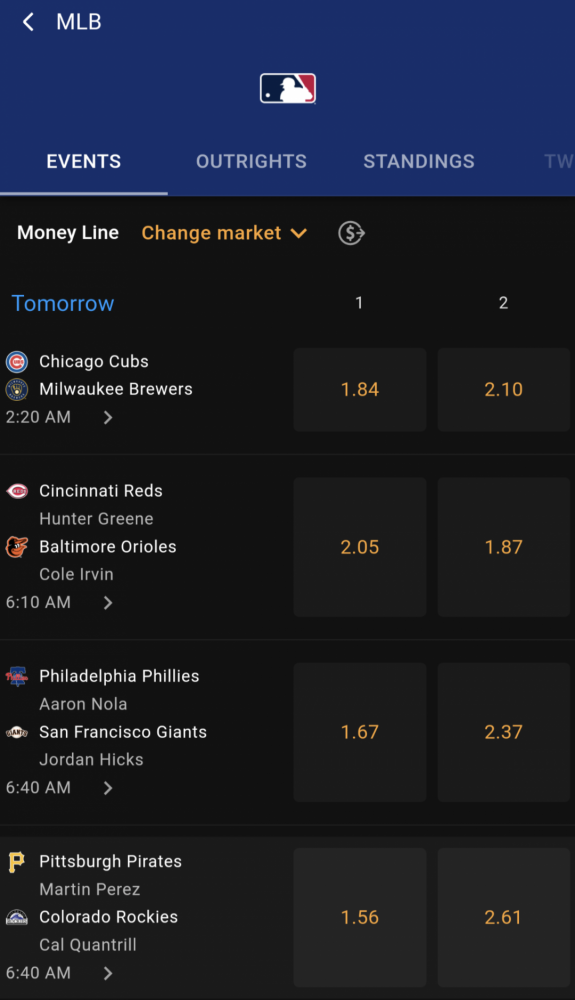Tap the Milwaukee Brewers team logo
The width and height of the screenshot is (575, 1000).
[x=17, y=389]
